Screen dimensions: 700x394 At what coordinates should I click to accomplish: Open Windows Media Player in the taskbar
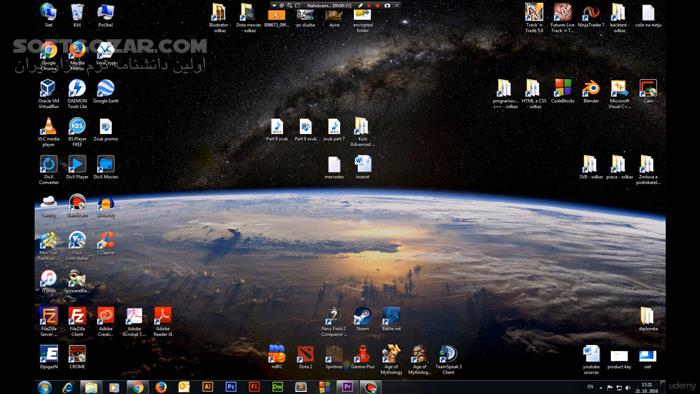[114, 387]
